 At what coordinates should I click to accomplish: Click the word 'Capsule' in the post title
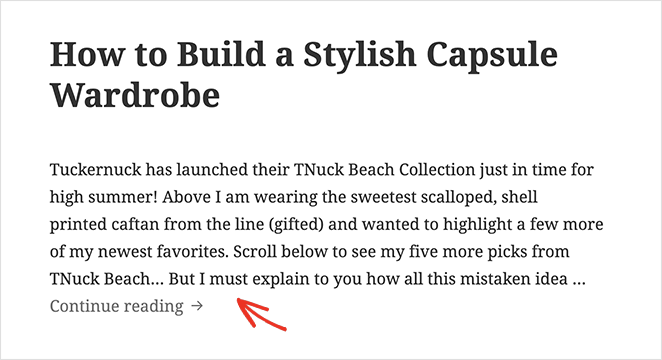tap(492, 57)
